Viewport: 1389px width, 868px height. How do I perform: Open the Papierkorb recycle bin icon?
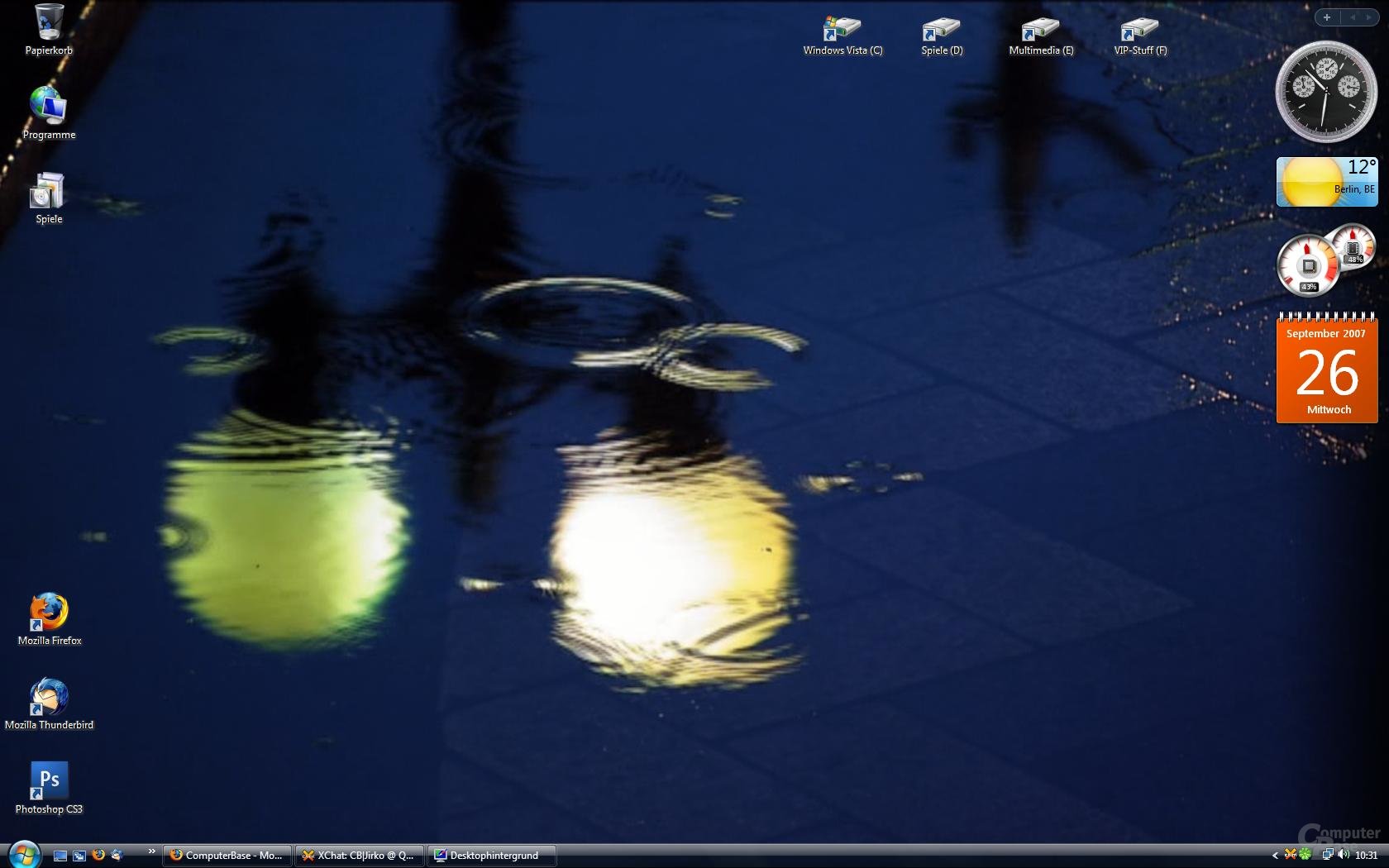[x=49, y=30]
